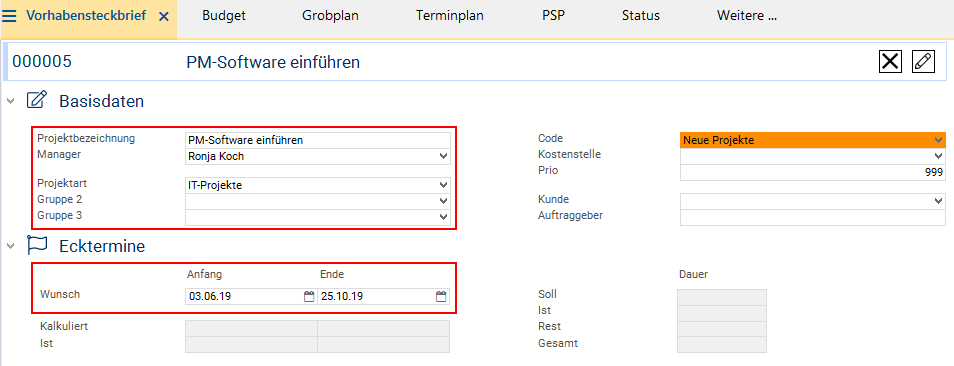Image resolution: width=954 pixels, height=366 pixels.
Task: Click project number 000005
Action: click(42, 61)
